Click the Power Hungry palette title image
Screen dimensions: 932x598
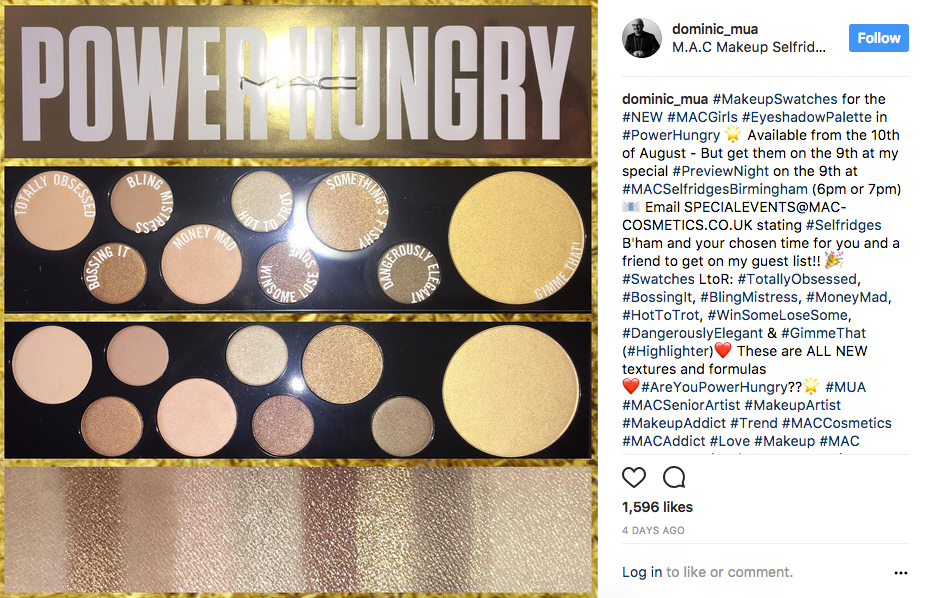pos(298,82)
